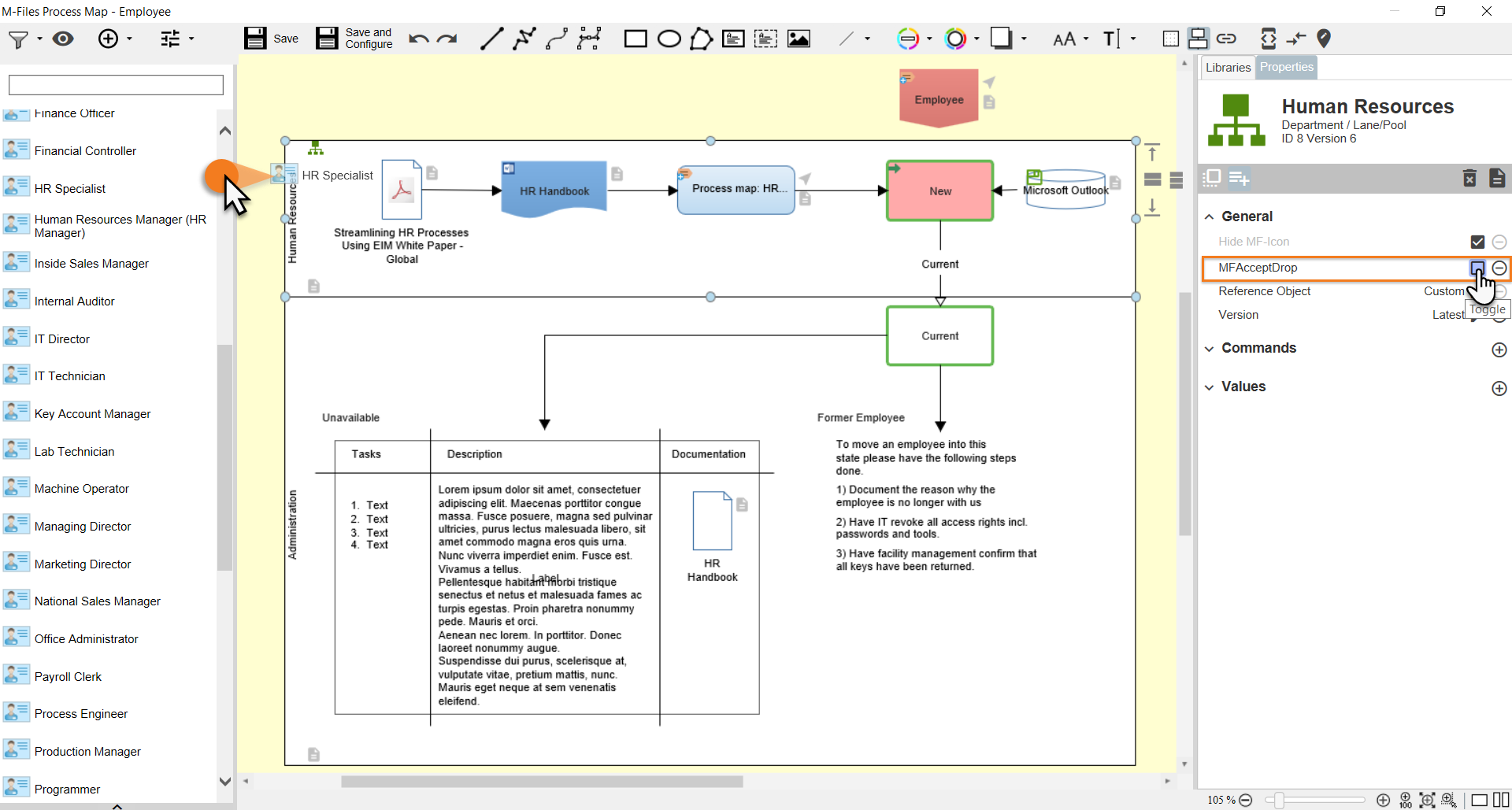Click the hyperlink chain icon

tap(1226, 39)
